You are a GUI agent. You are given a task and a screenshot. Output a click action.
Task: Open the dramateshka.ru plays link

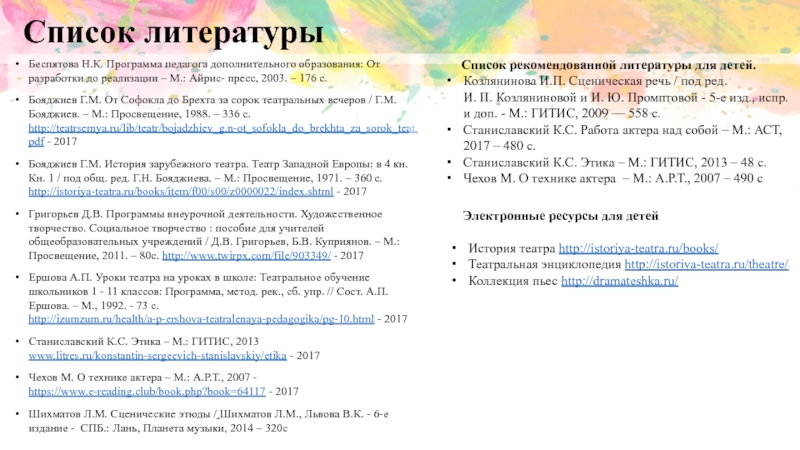619,281
